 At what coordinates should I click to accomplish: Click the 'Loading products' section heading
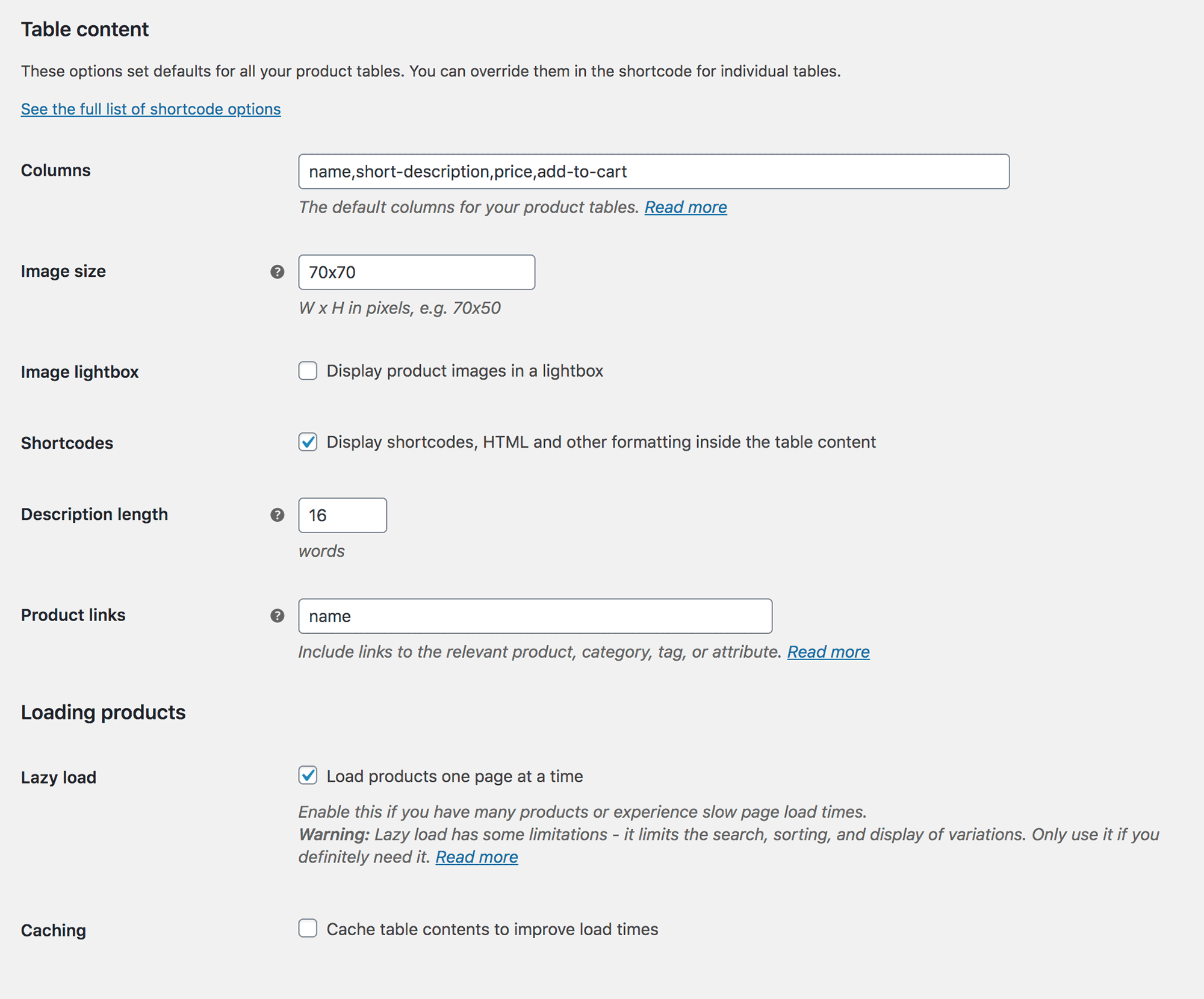tap(103, 712)
